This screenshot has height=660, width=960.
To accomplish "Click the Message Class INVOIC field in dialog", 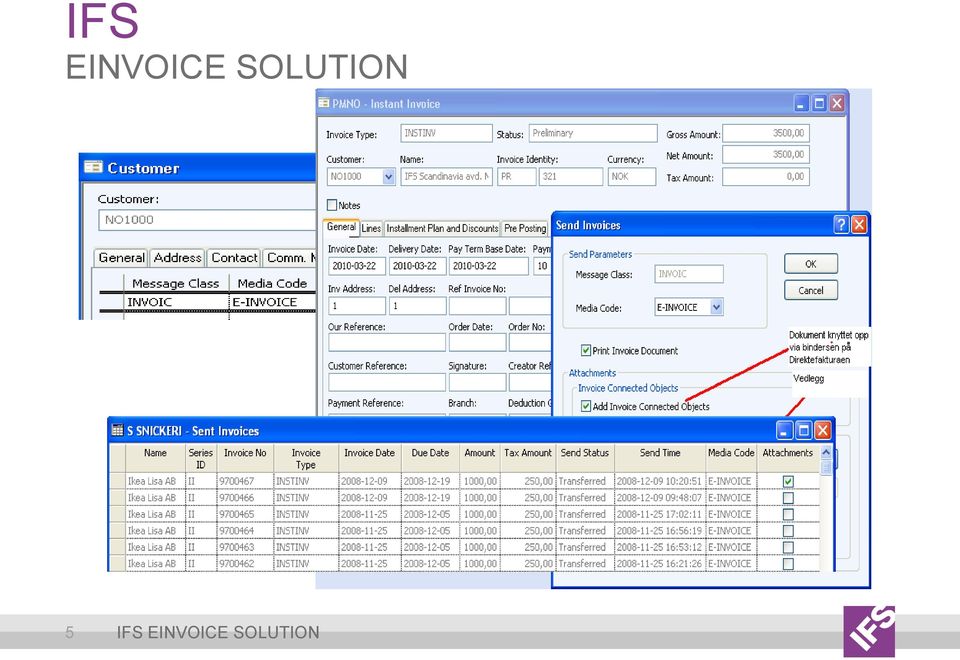I will click(x=689, y=274).
